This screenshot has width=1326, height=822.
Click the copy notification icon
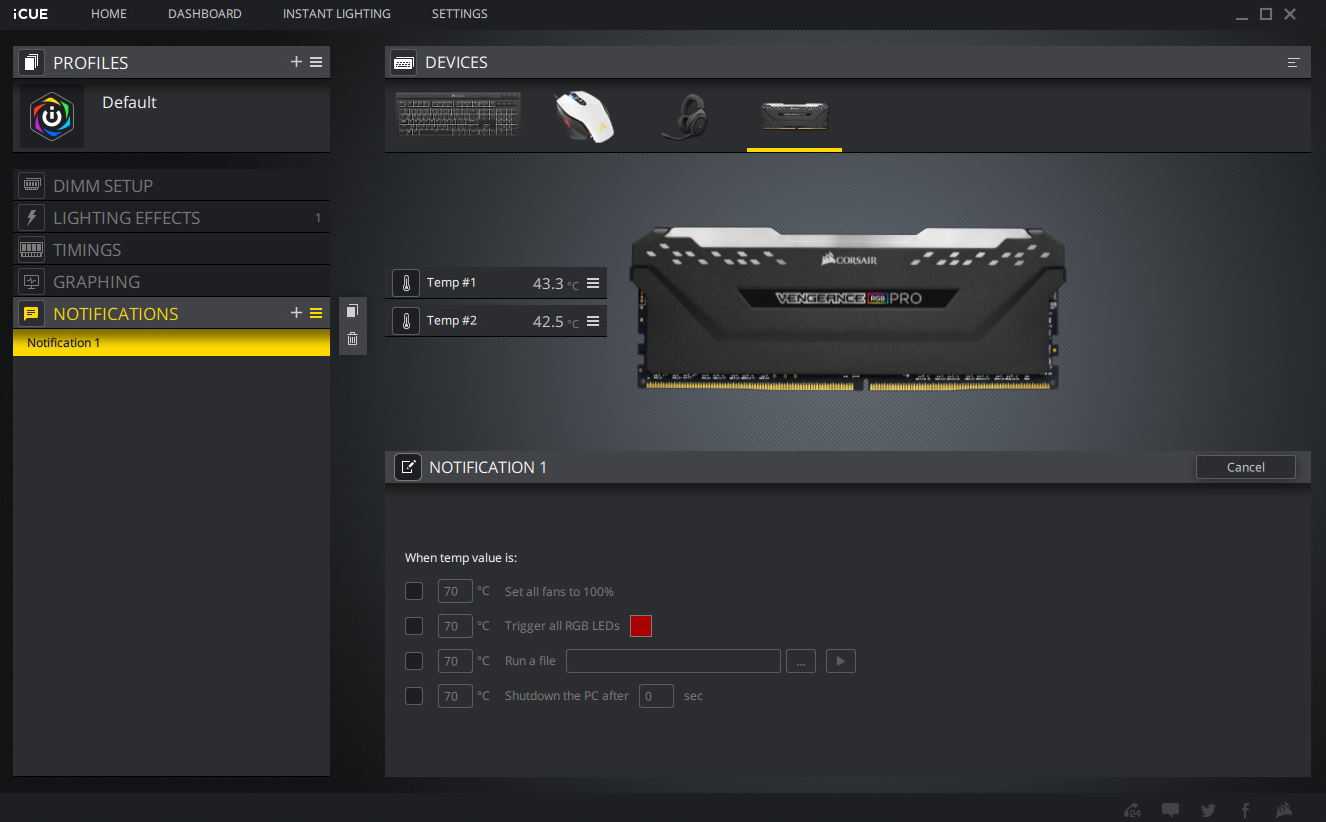click(352, 311)
